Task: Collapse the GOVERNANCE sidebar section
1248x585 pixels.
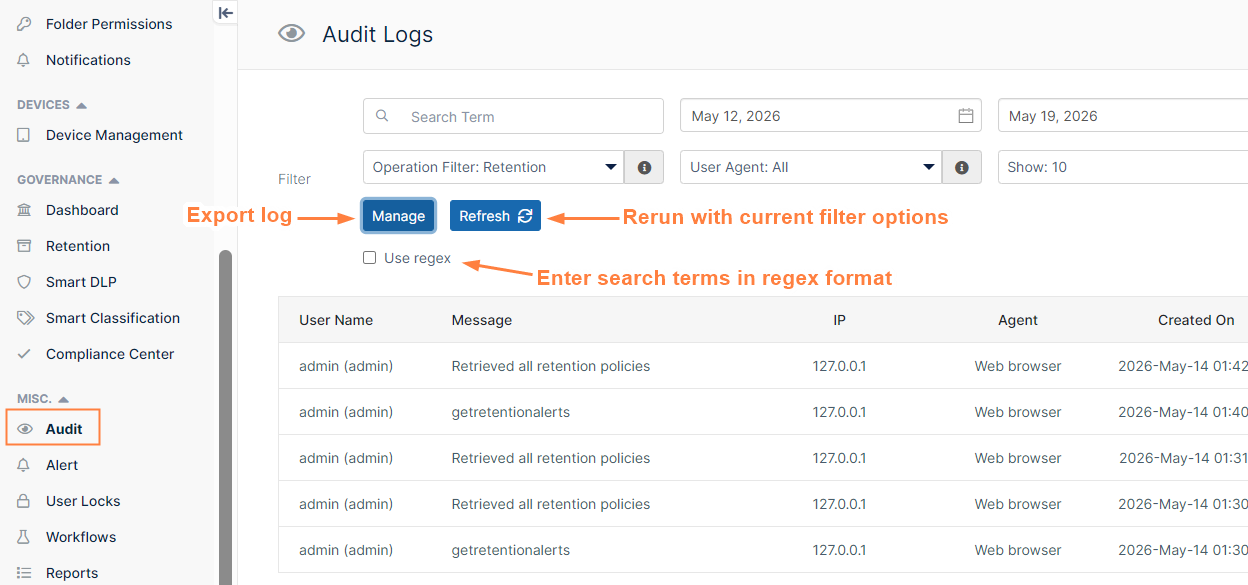Action: [68, 180]
